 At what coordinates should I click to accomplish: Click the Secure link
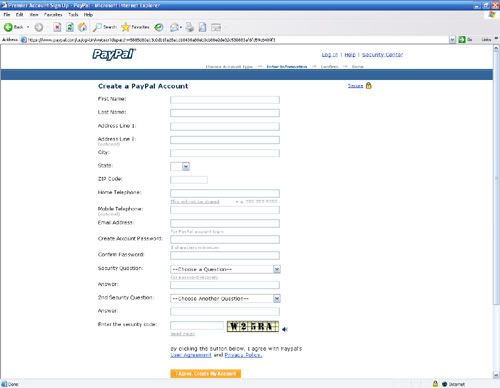click(355, 86)
